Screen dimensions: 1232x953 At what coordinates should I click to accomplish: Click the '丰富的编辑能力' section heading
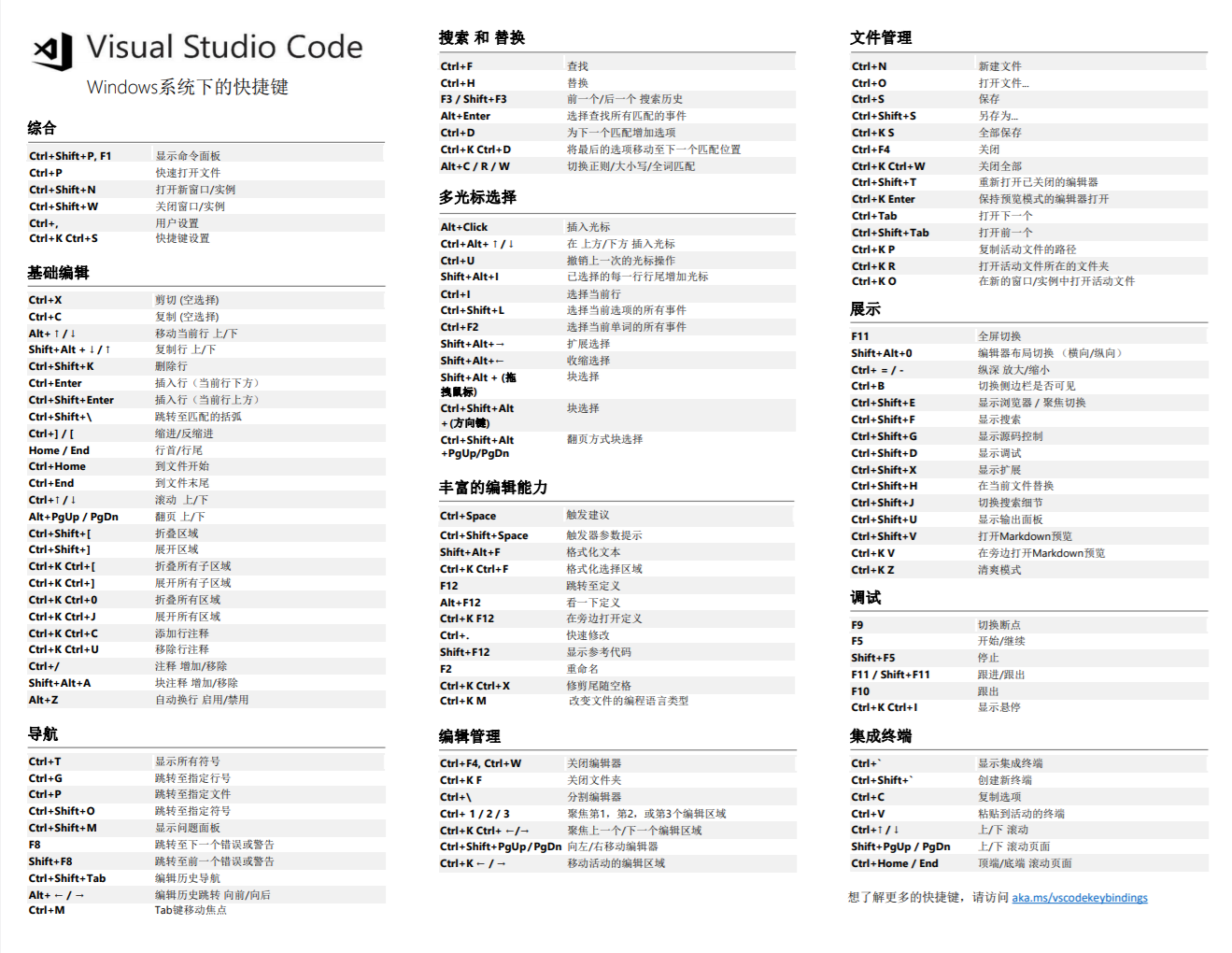493,488
